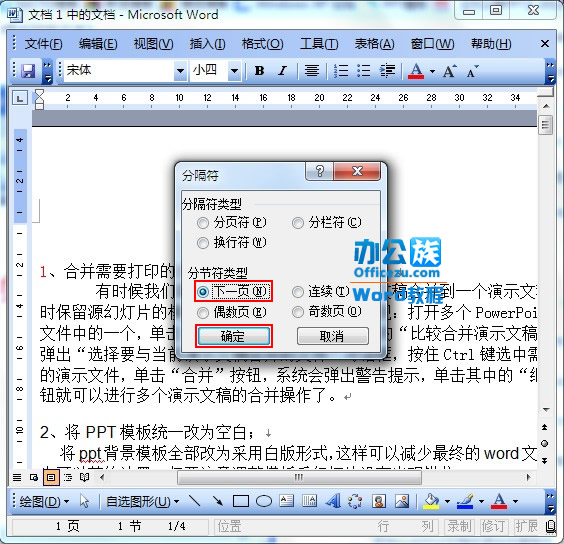Open the 插入(I) menu
Screen dimensions: 564x544
pos(208,44)
